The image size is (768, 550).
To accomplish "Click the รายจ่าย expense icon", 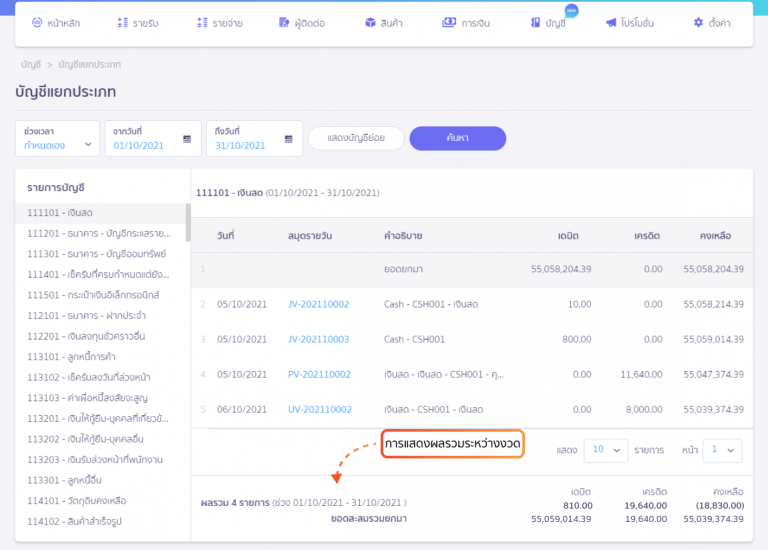I will coord(202,23).
